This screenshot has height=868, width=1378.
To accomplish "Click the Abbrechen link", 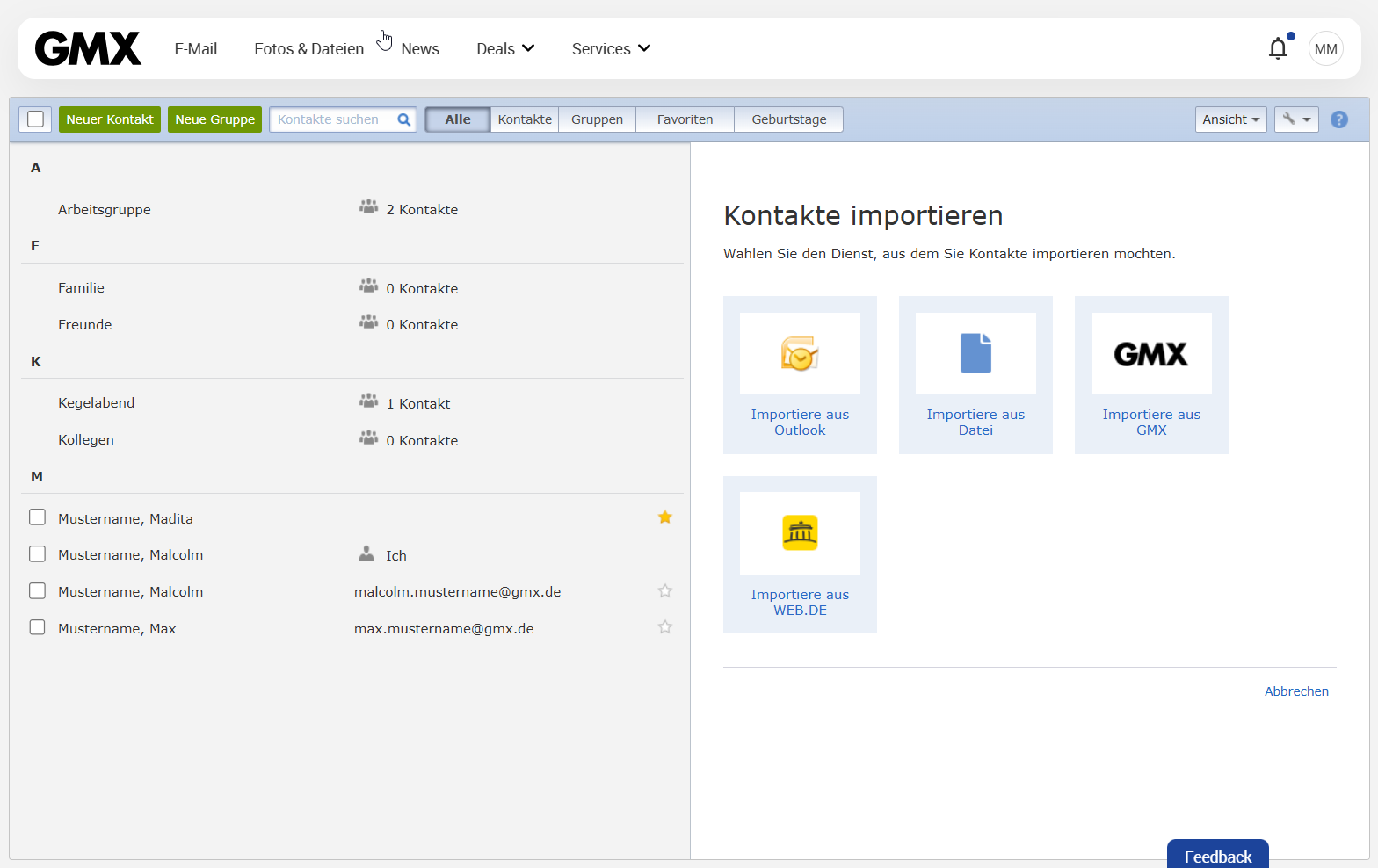I will point(1296,691).
